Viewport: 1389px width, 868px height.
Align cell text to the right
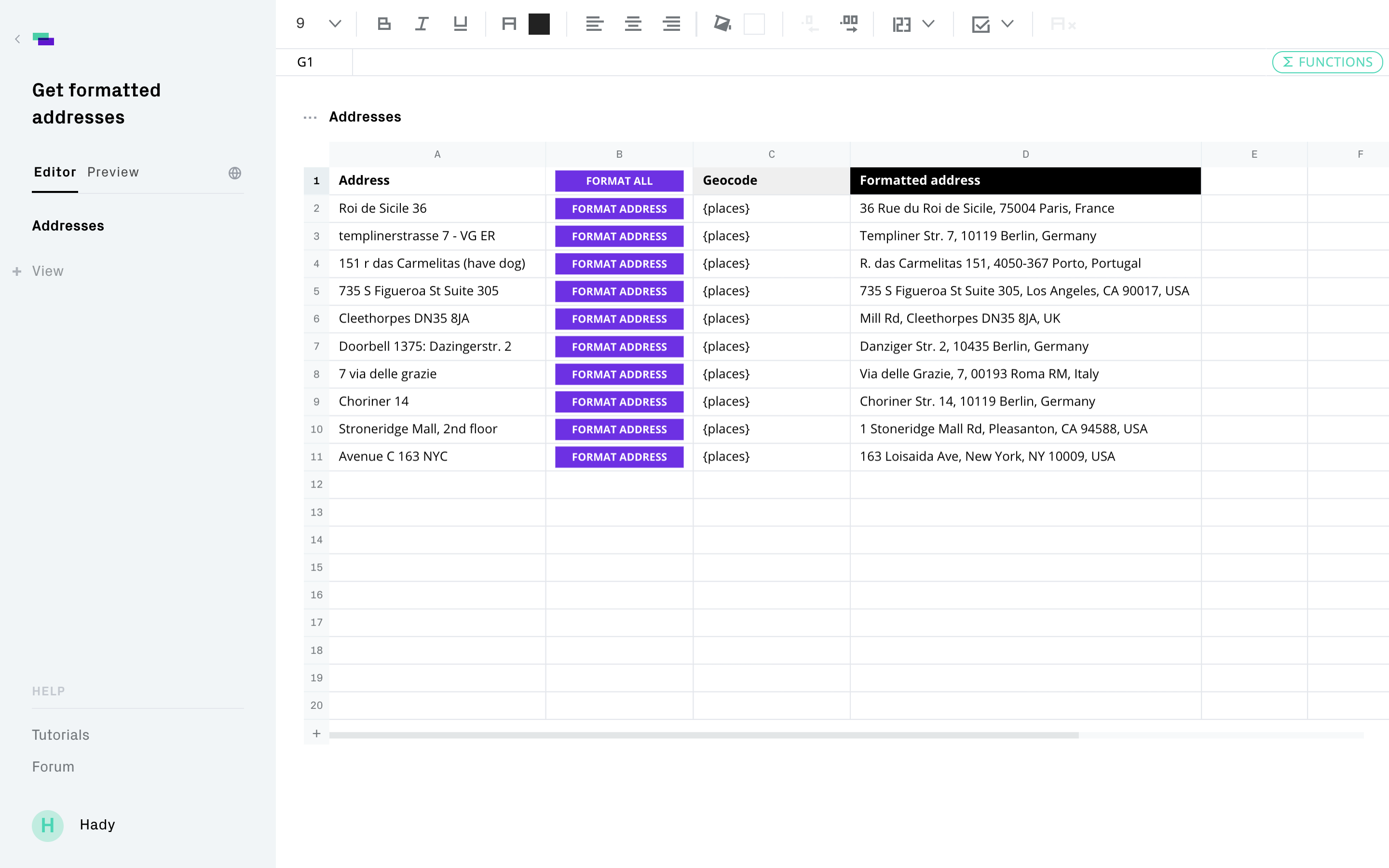tap(671, 24)
